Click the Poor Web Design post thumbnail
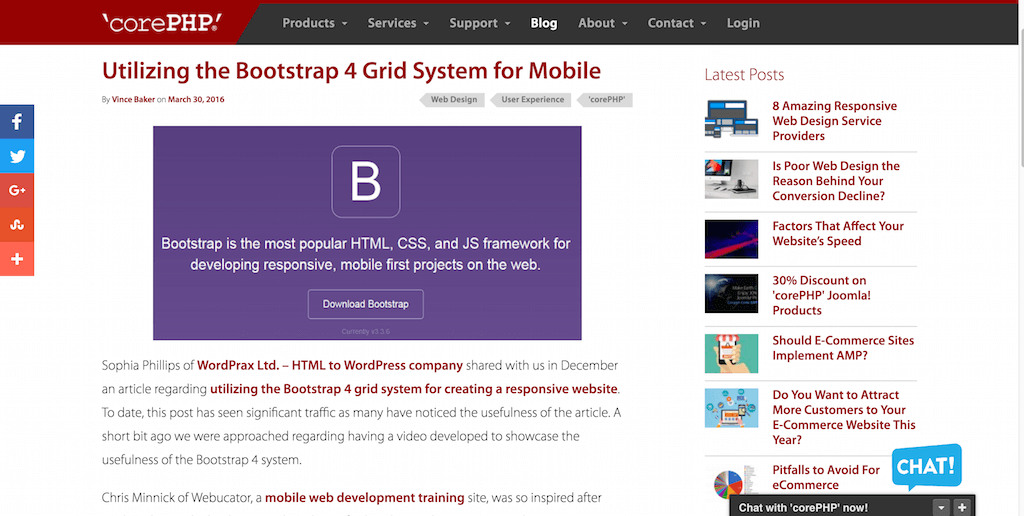Screen dimensions: 1024x516 731,179
